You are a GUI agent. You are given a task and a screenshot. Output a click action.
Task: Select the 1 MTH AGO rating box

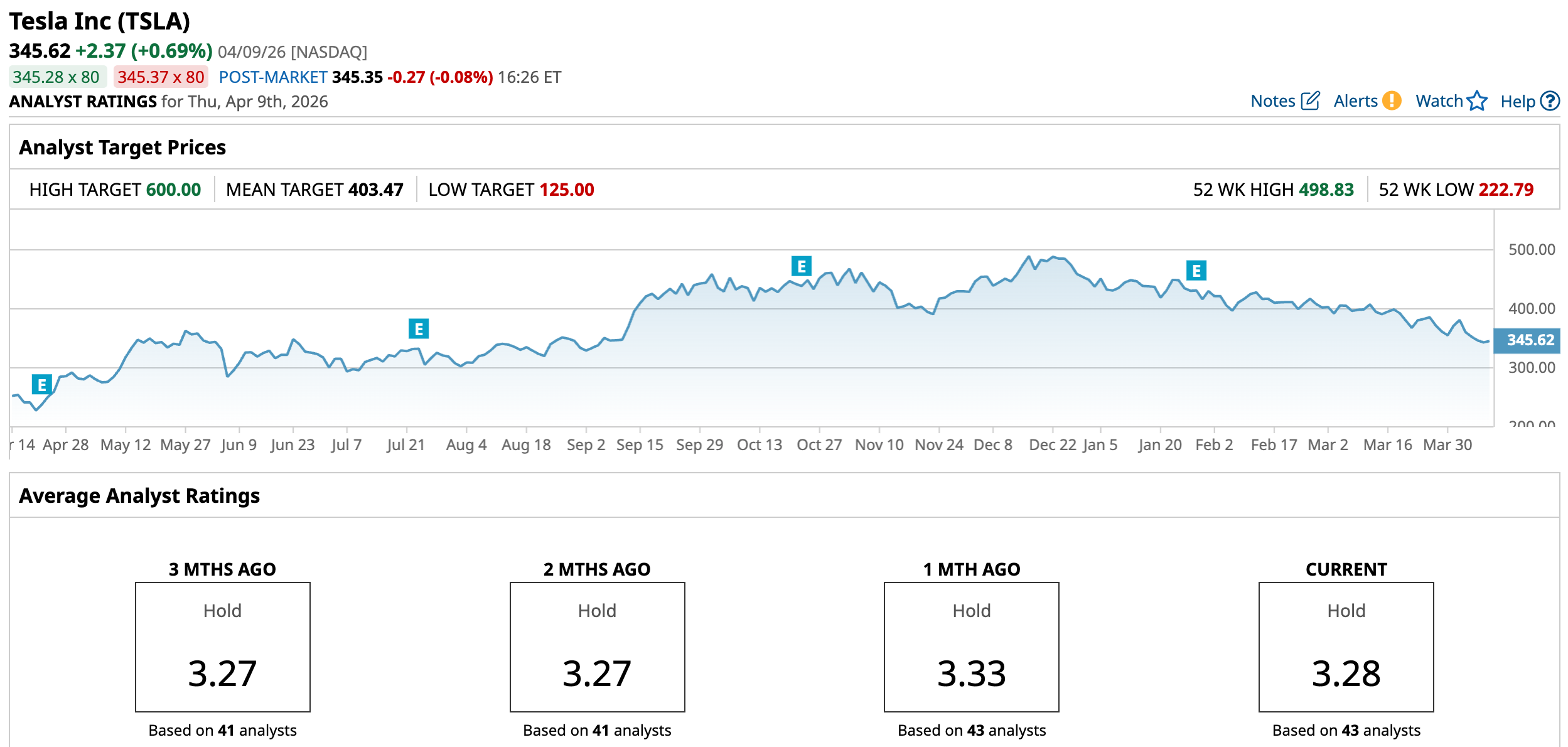[971, 647]
